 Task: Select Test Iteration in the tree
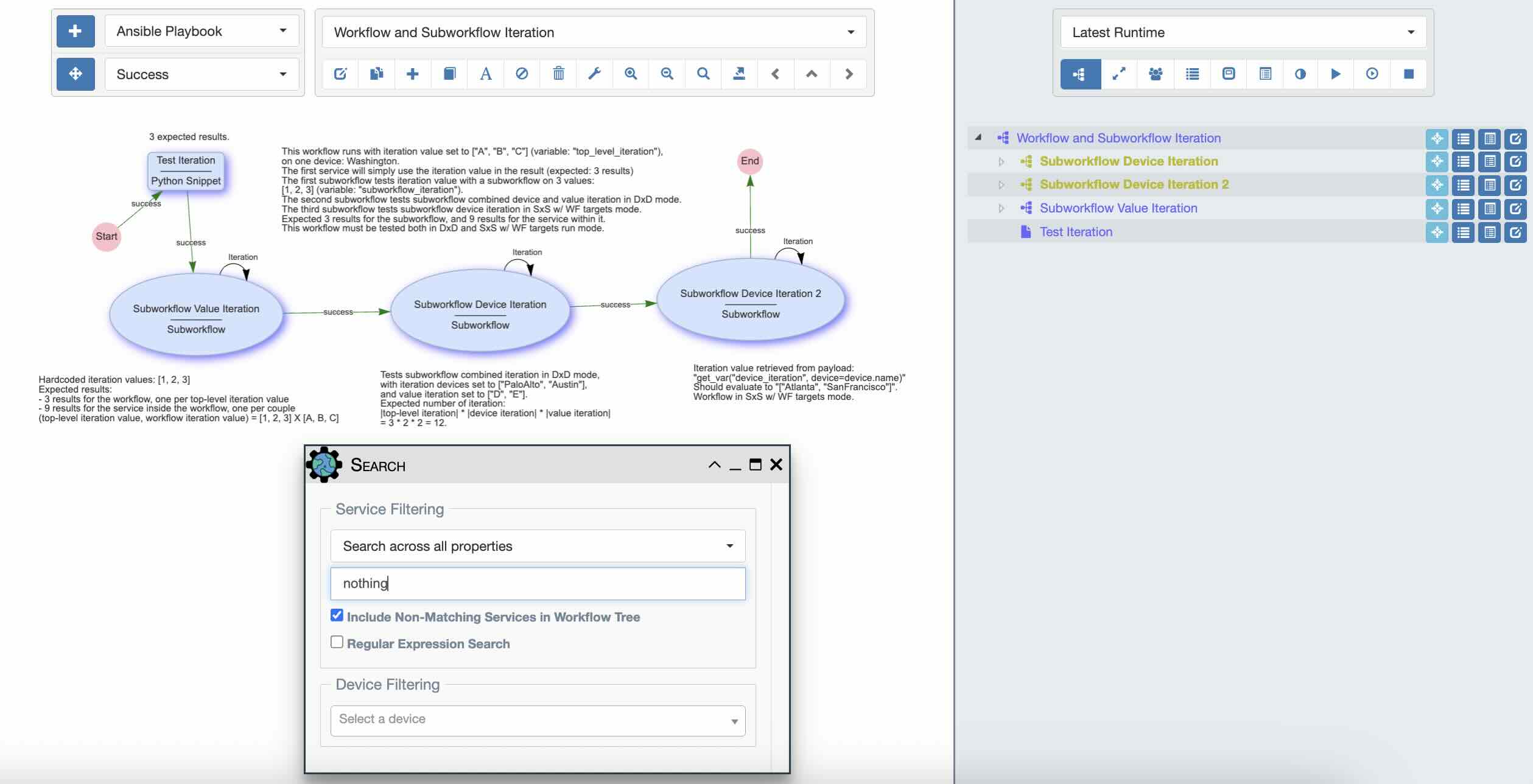[1076, 232]
